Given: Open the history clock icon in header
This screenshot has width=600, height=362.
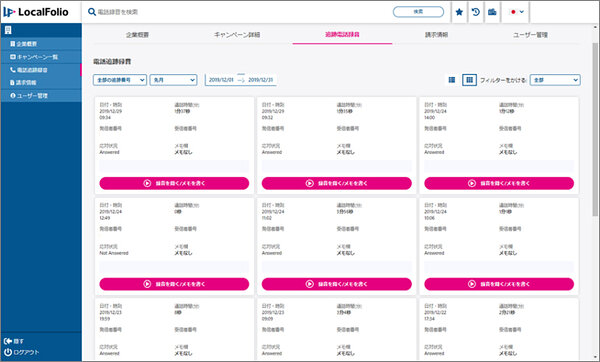Looking at the screenshot, I should click(476, 12).
